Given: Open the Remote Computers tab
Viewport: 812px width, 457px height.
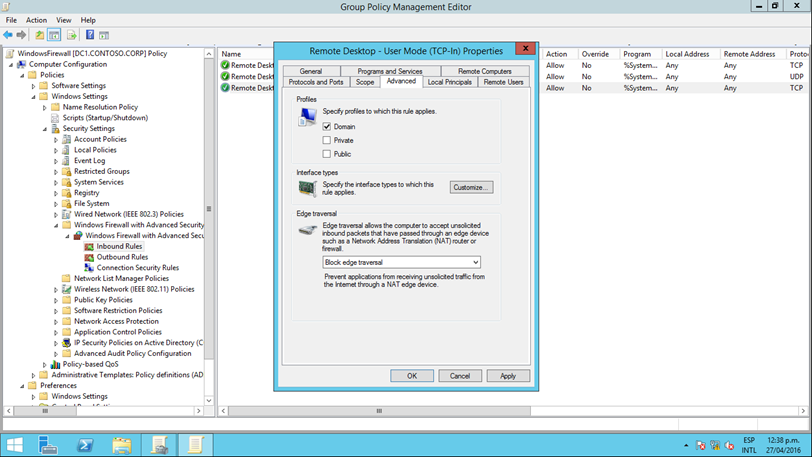Looking at the screenshot, I should [485, 71].
